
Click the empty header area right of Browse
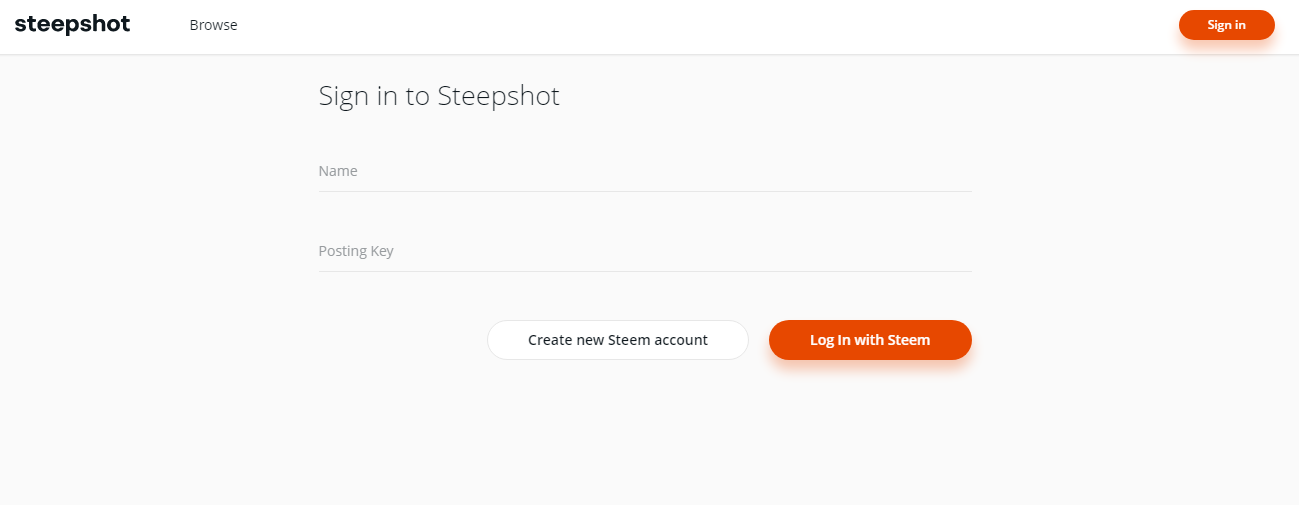700,26
